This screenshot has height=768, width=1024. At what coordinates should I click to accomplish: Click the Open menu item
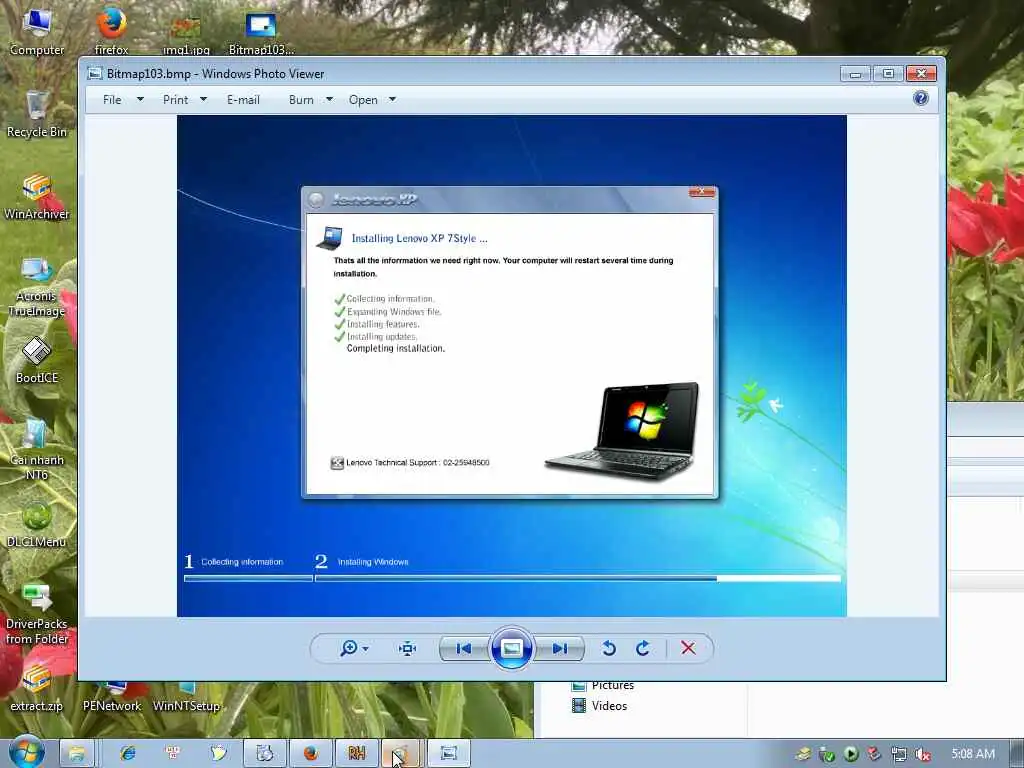363,100
